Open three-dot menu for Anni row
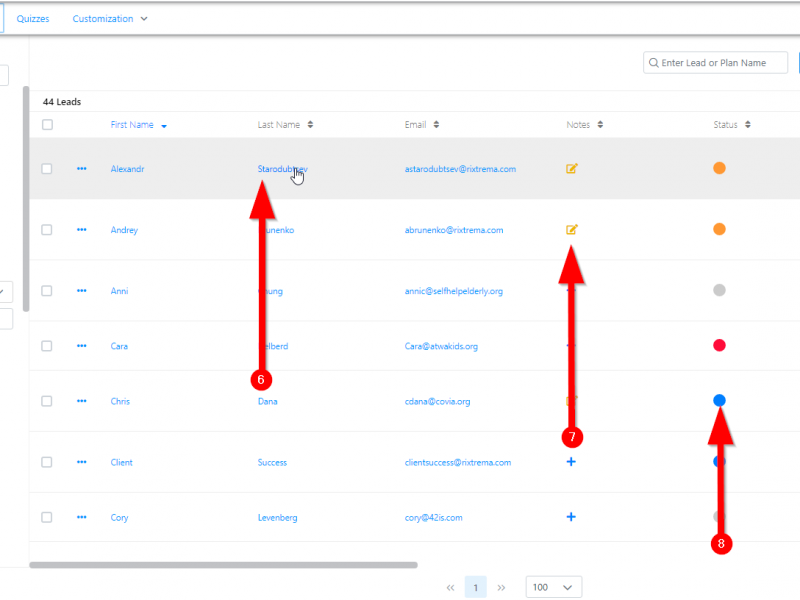This screenshot has height=600, width=800. click(82, 291)
